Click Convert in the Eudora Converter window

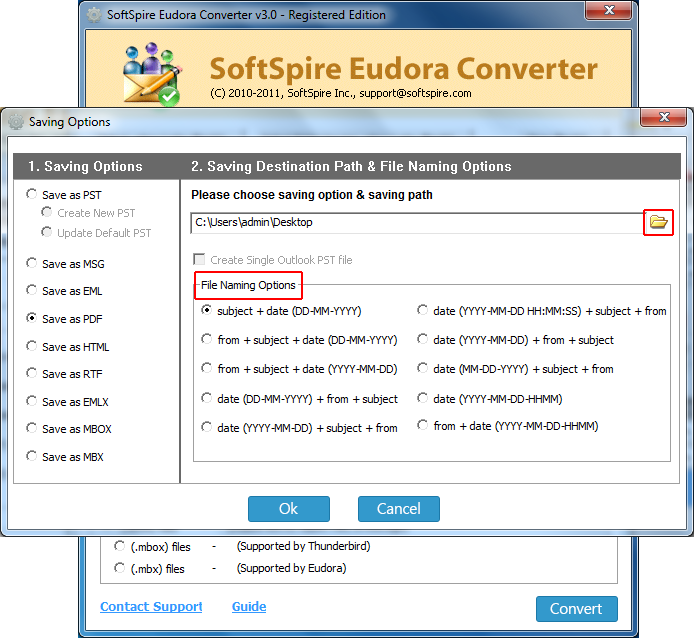576,609
